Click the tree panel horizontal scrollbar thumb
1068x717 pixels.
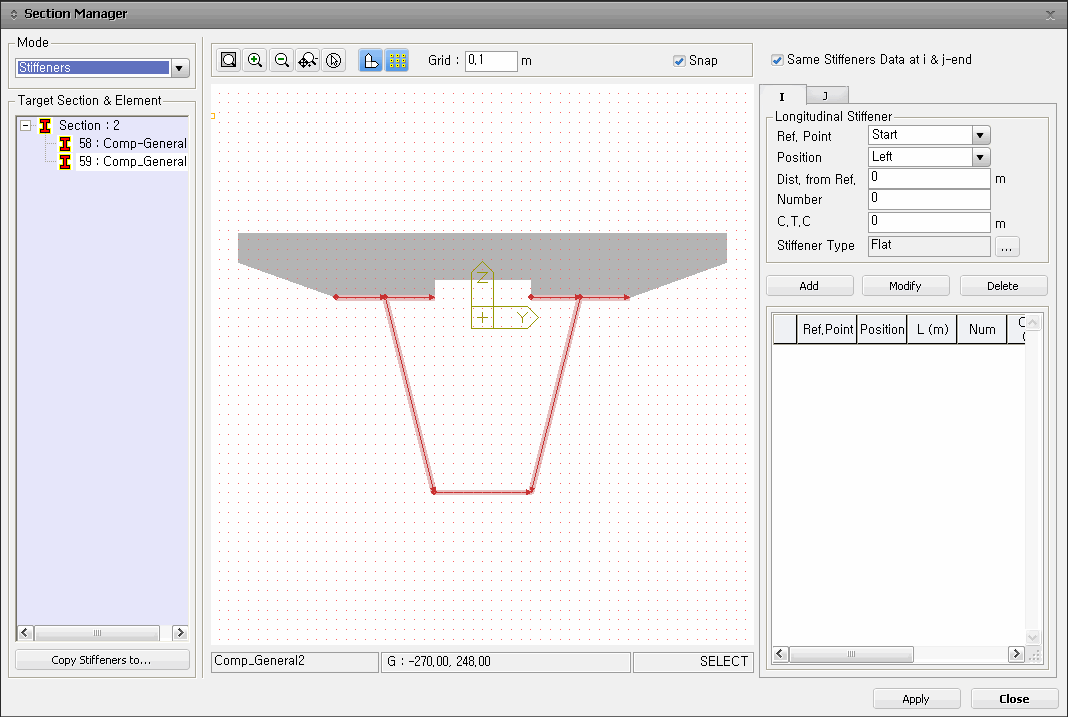point(97,633)
